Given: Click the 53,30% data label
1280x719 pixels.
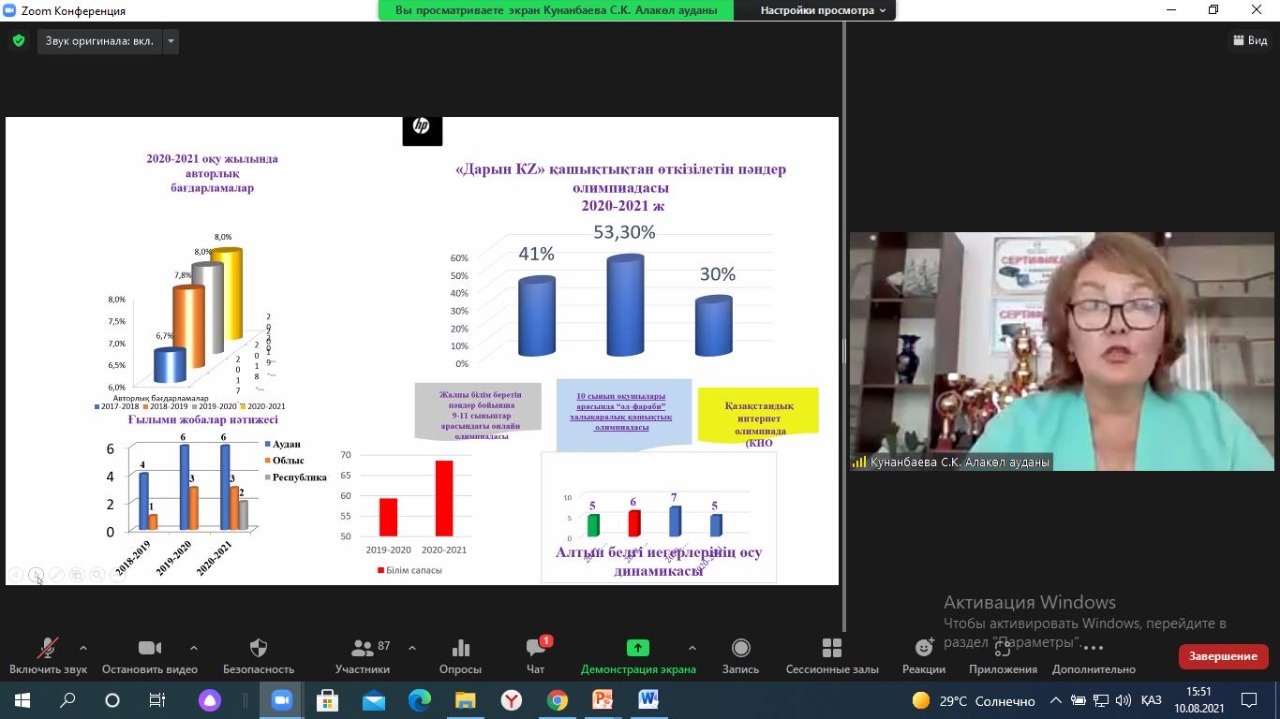Looking at the screenshot, I should coord(624,232).
